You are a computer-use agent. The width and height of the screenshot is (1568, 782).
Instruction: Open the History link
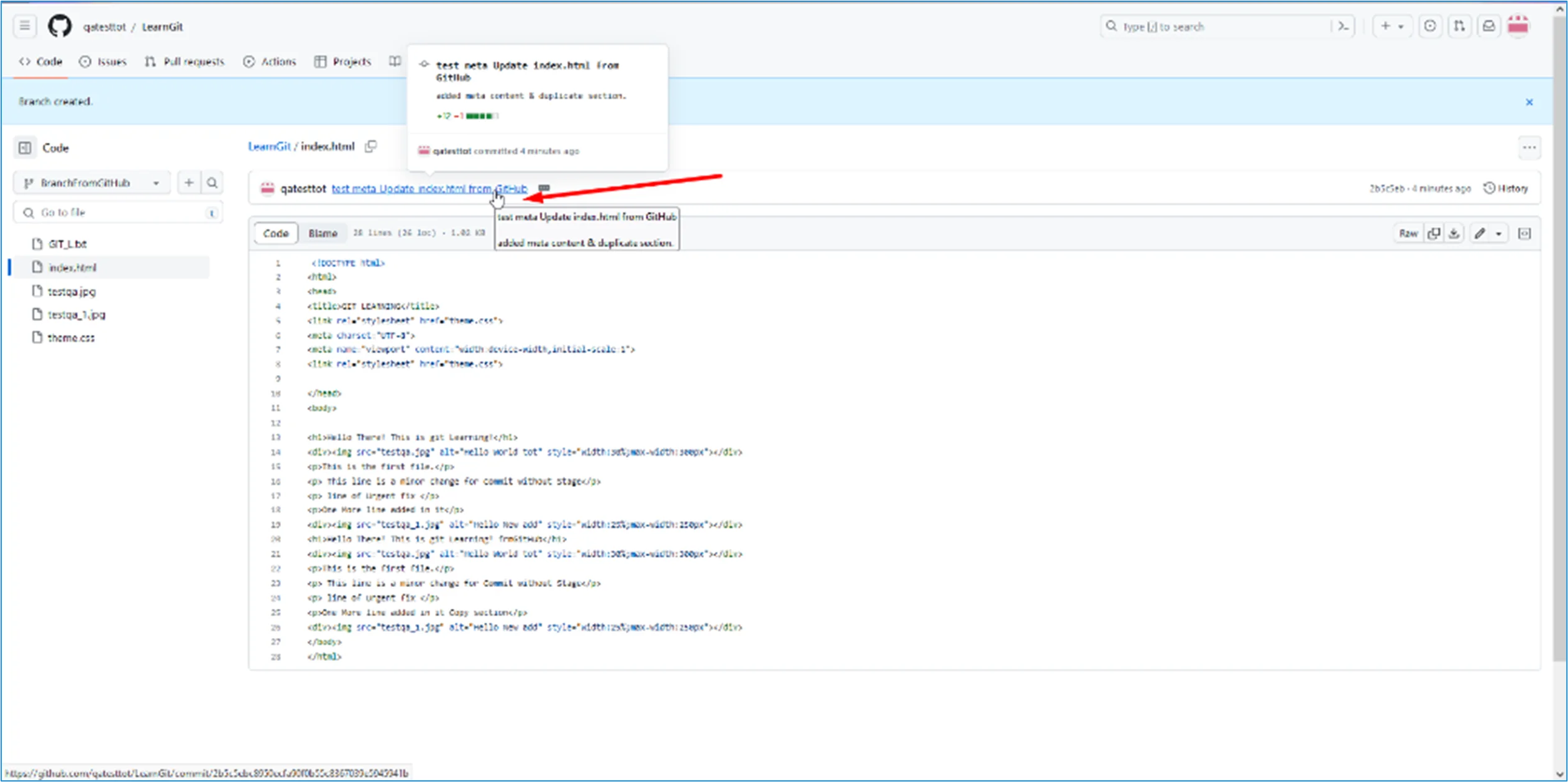pyautogui.click(x=1506, y=188)
